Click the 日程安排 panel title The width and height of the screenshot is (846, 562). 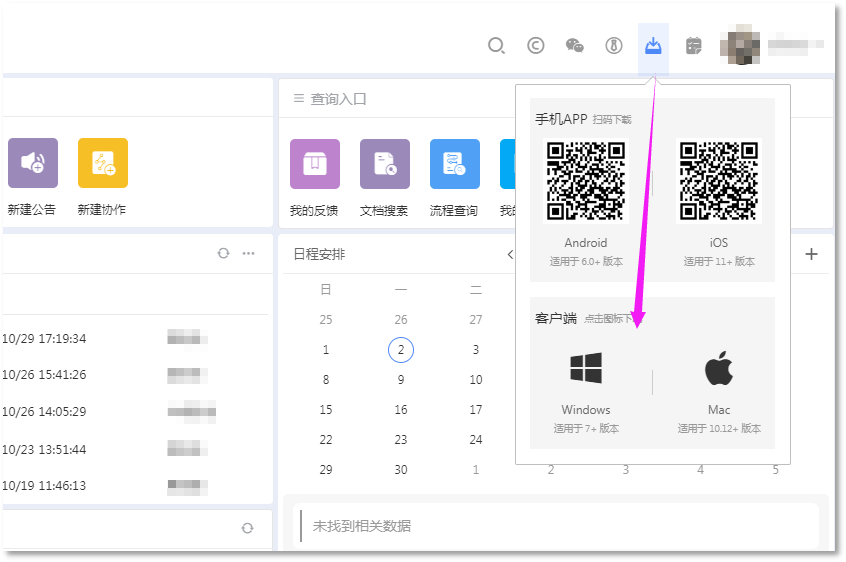319,254
